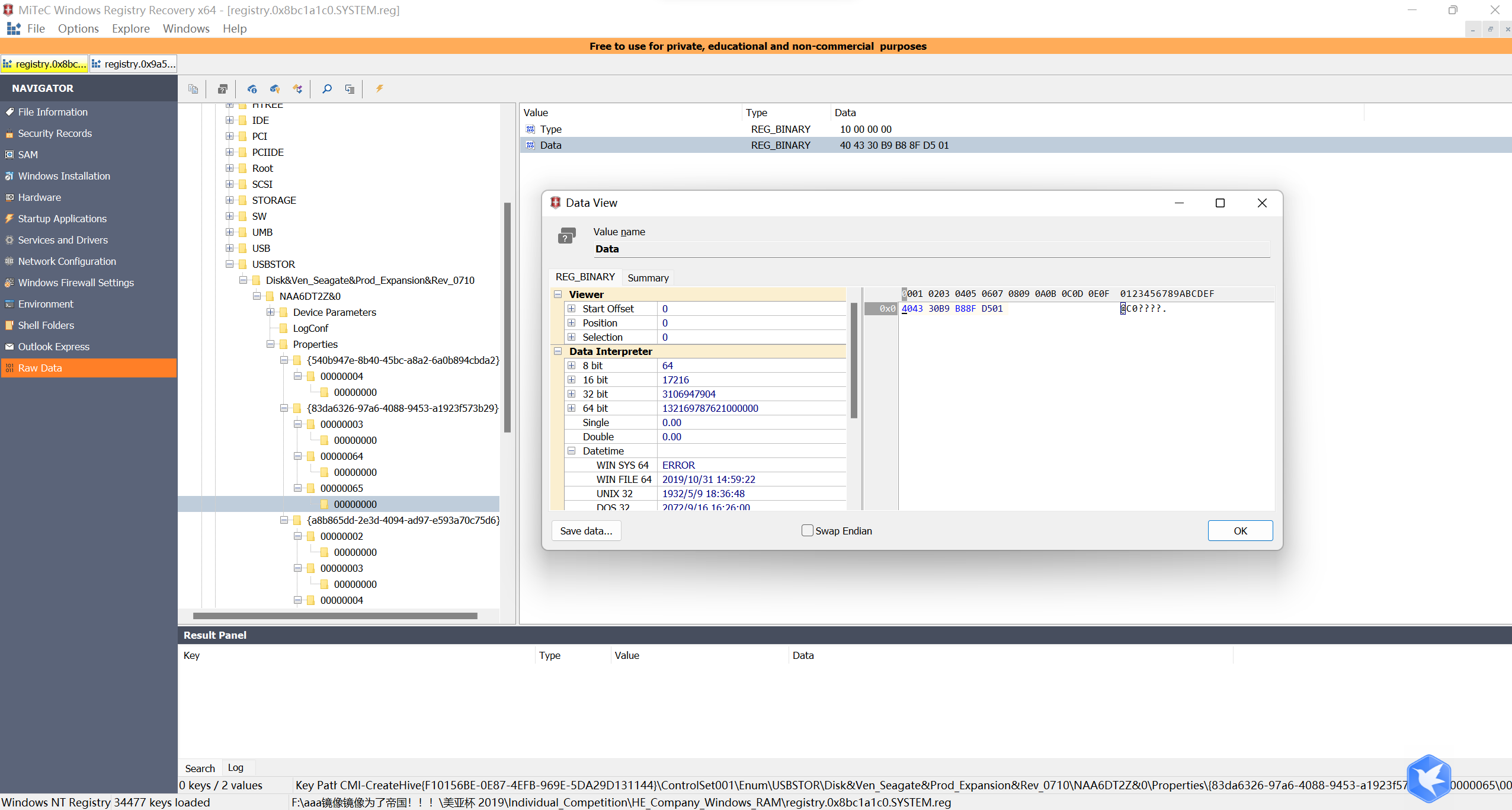Click the blue box with key icon
This screenshot has width=1512, height=810.
[x=275, y=89]
